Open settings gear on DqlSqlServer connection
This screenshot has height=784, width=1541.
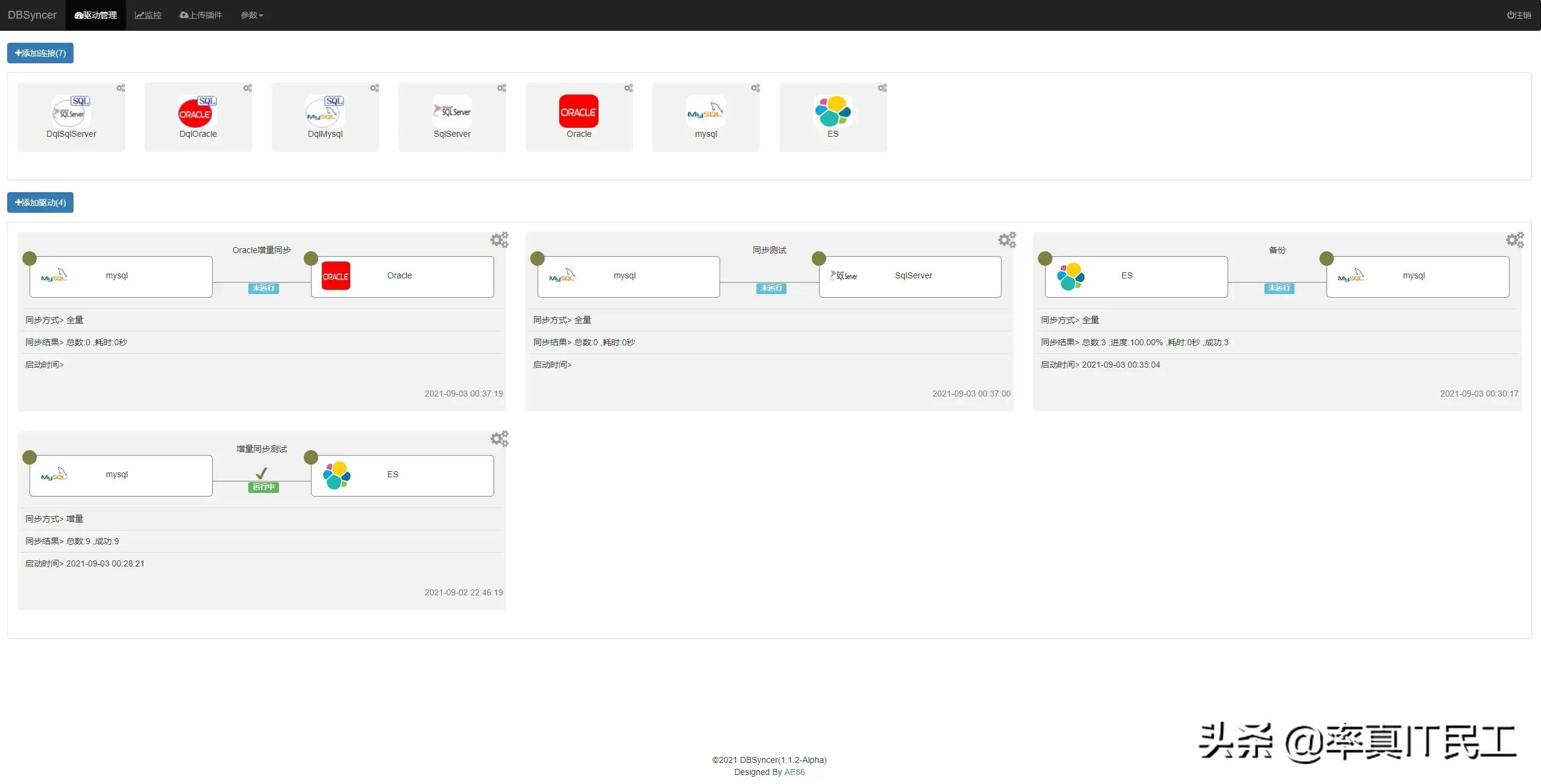click(121, 88)
